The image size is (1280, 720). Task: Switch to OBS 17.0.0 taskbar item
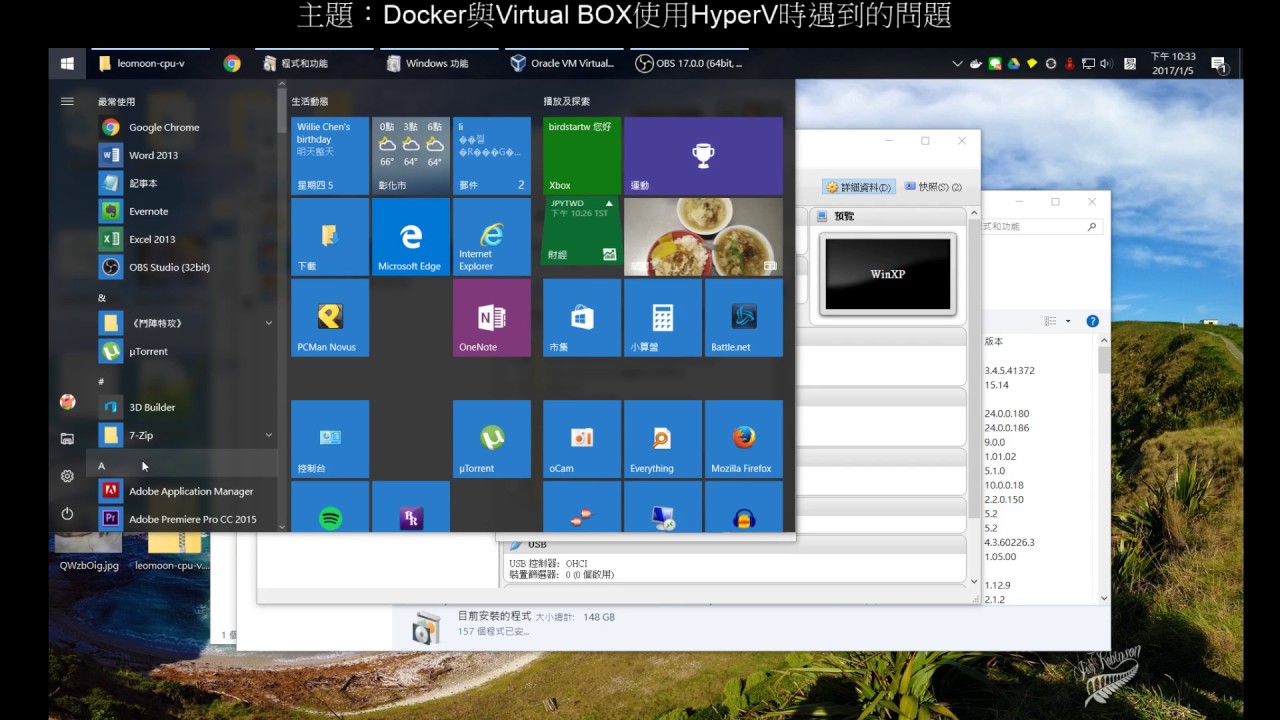pos(689,63)
